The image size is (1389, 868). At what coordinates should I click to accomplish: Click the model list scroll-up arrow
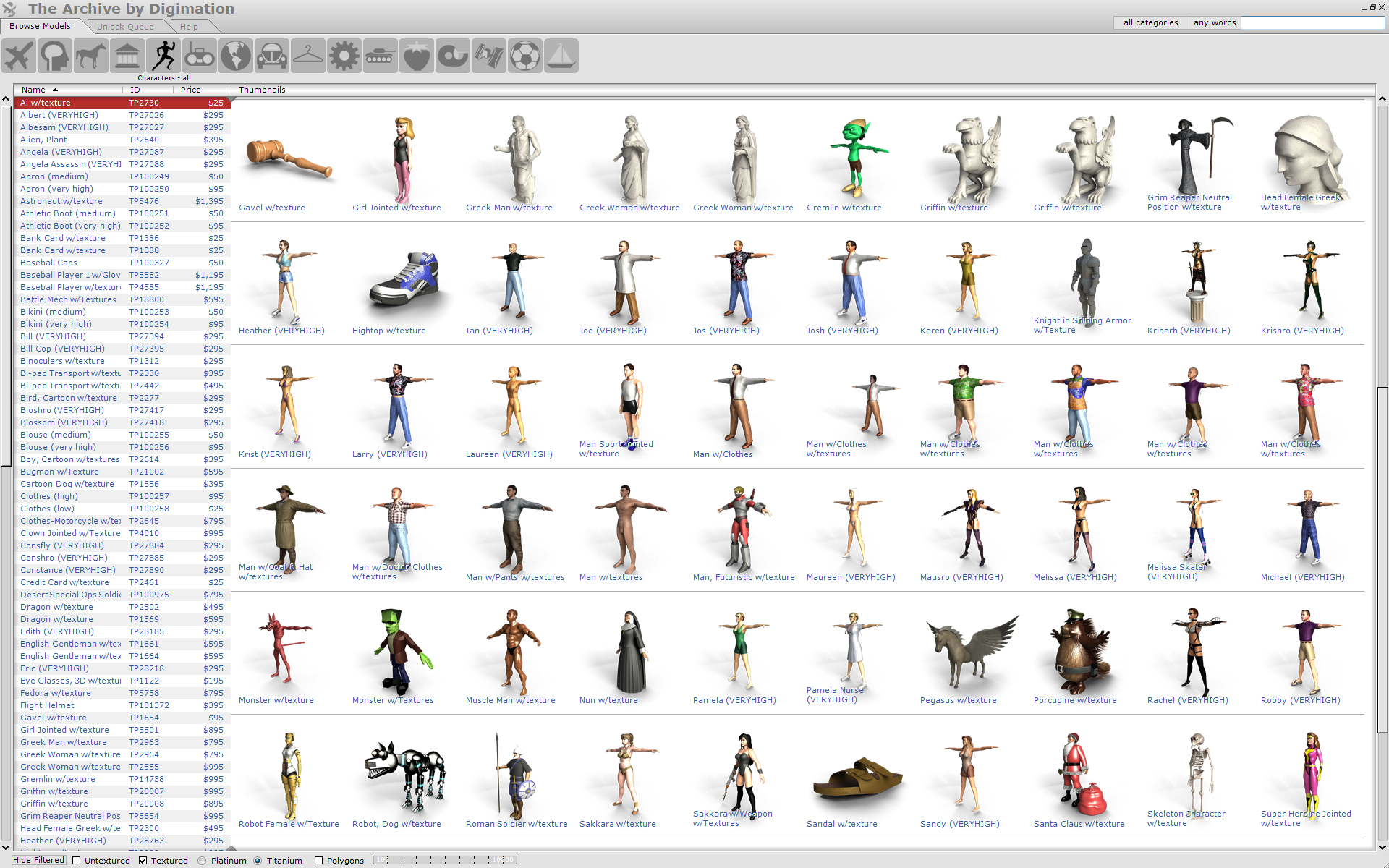6,99
